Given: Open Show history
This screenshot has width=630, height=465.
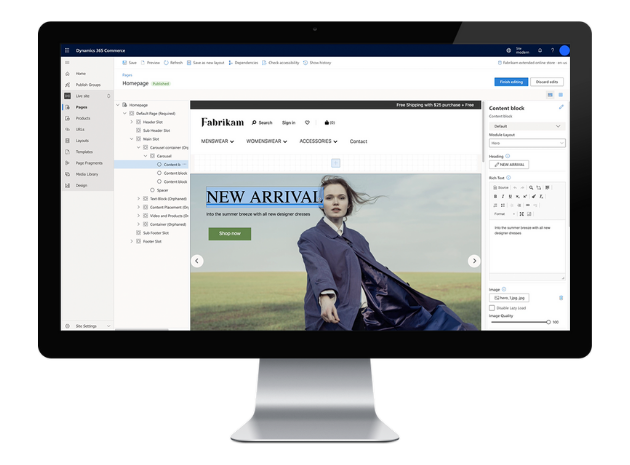Looking at the screenshot, I should (x=317, y=63).
